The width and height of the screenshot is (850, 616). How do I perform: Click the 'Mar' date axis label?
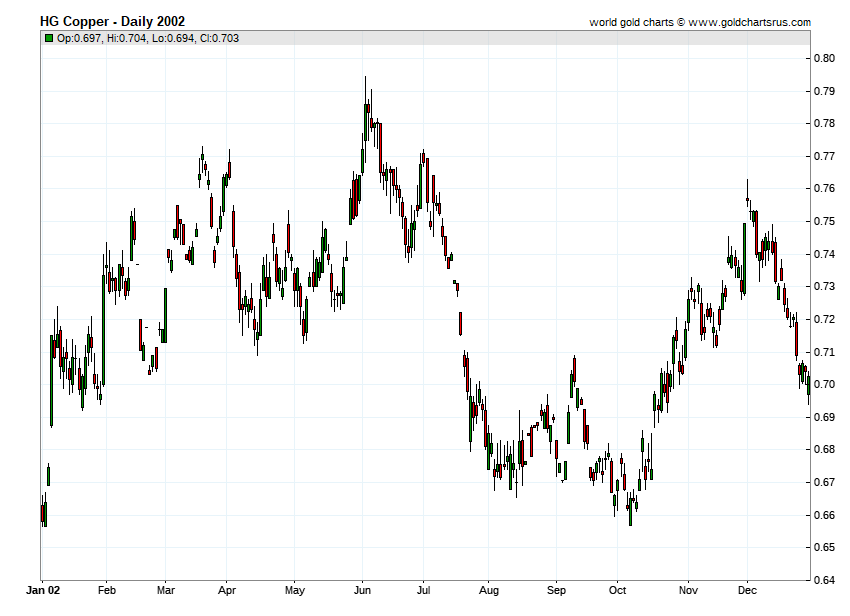click(x=166, y=590)
